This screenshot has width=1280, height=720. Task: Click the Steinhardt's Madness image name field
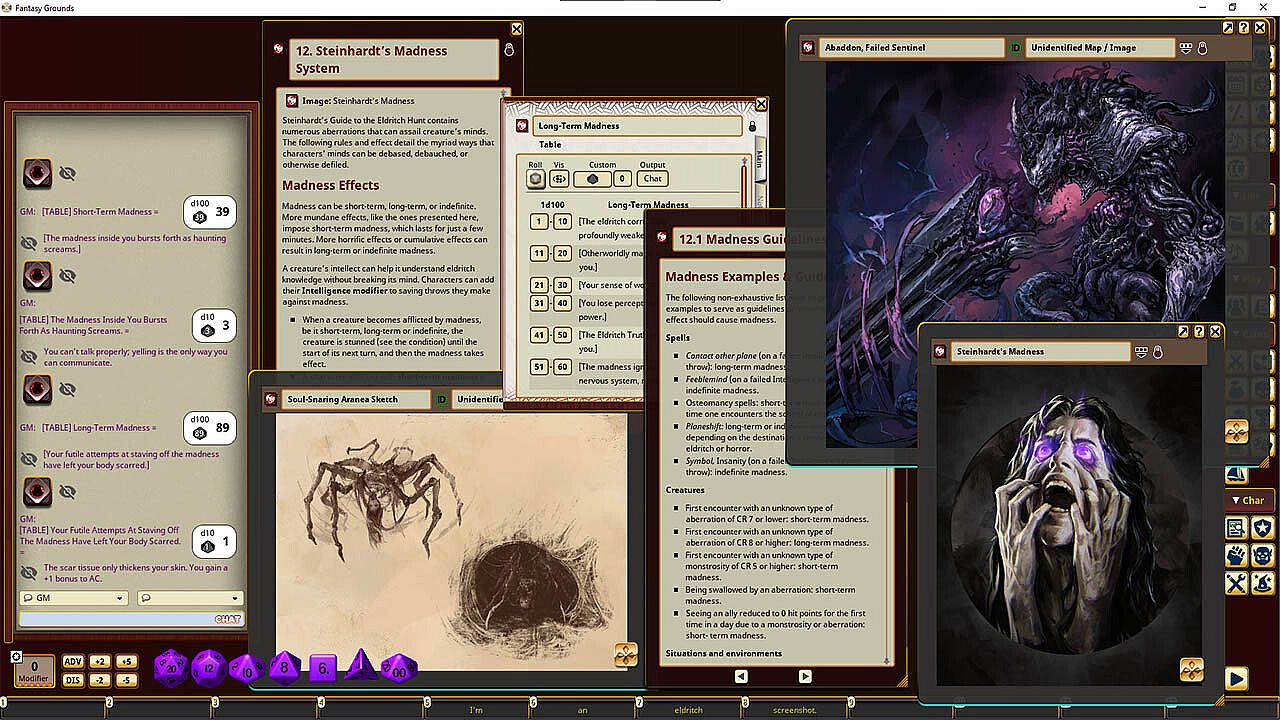coord(1040,352)
